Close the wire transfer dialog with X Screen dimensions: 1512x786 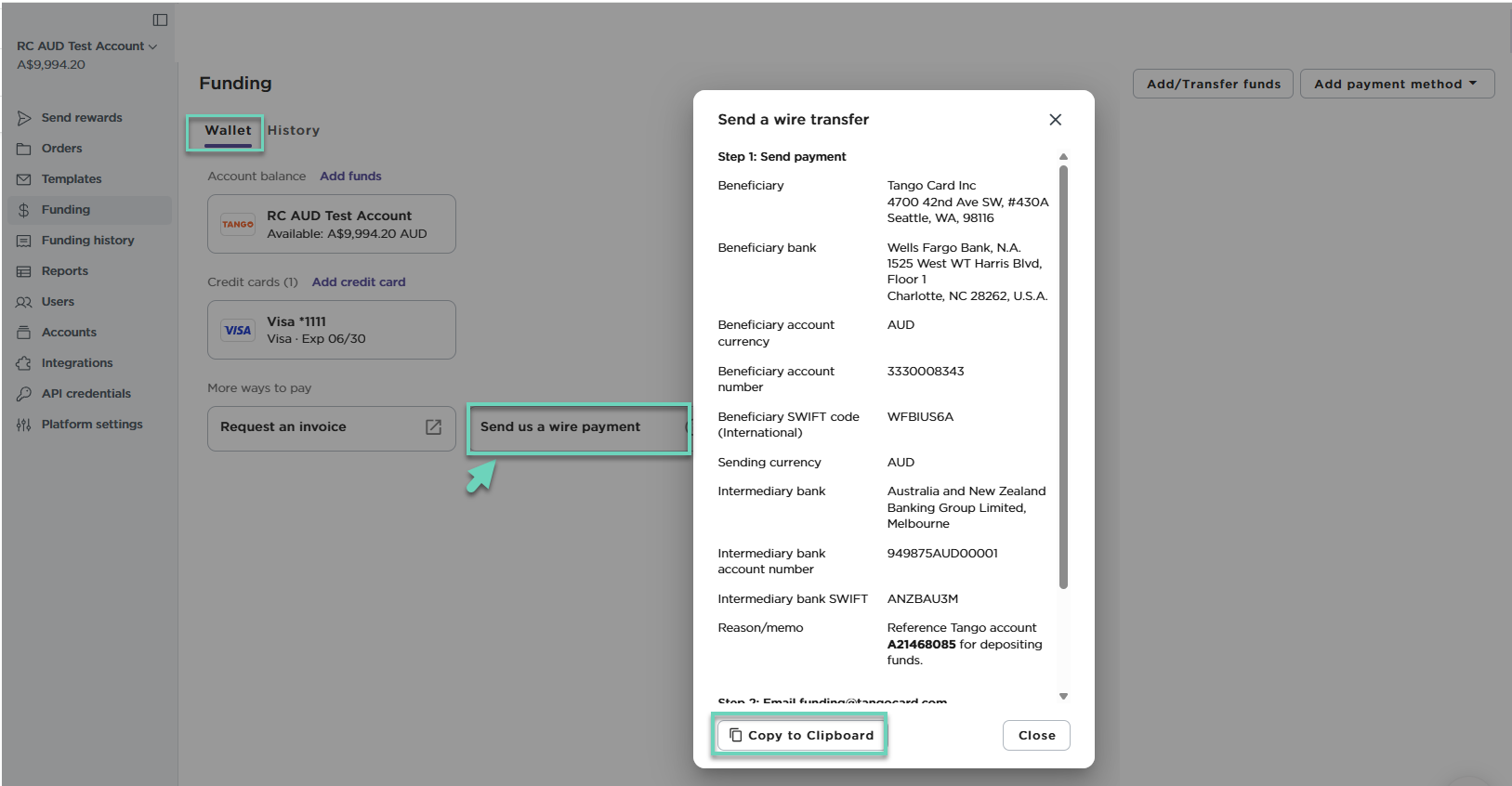click(1055, 120)
